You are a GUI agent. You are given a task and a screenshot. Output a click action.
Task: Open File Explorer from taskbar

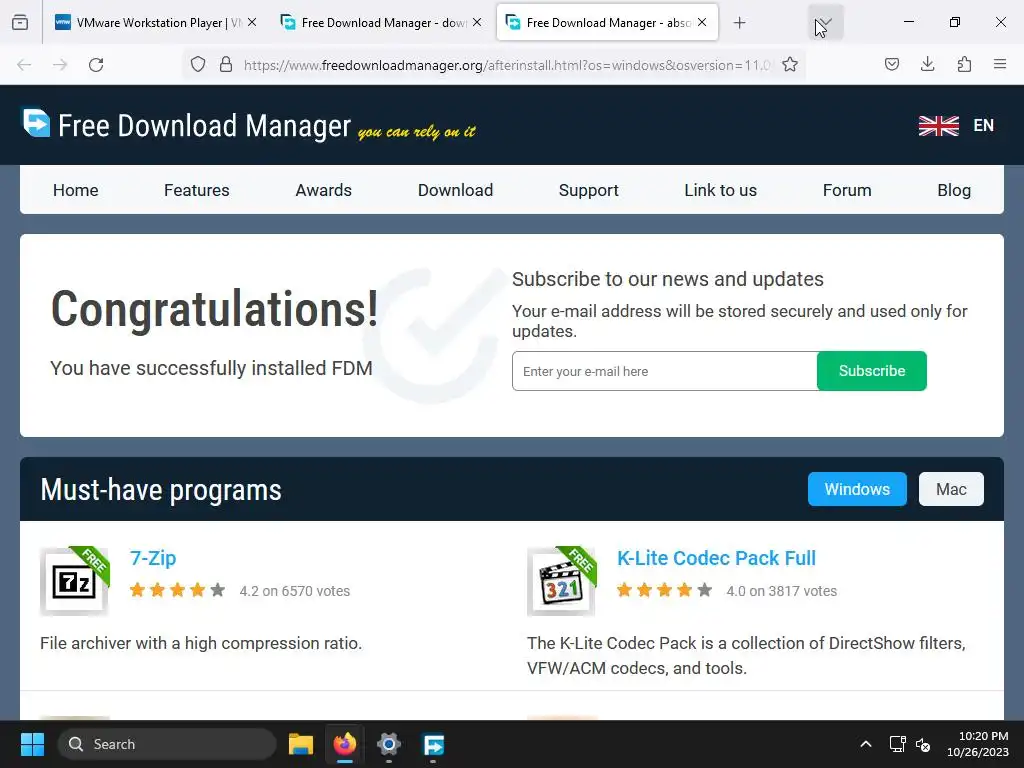point(301,744)
